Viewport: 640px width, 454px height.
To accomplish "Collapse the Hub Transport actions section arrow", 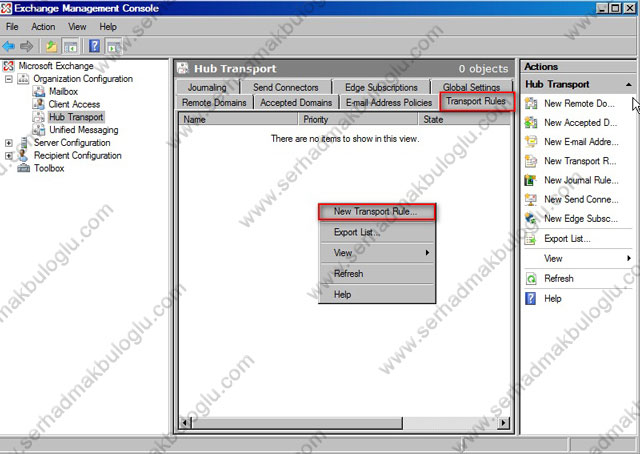I will [x=629, y=85].
